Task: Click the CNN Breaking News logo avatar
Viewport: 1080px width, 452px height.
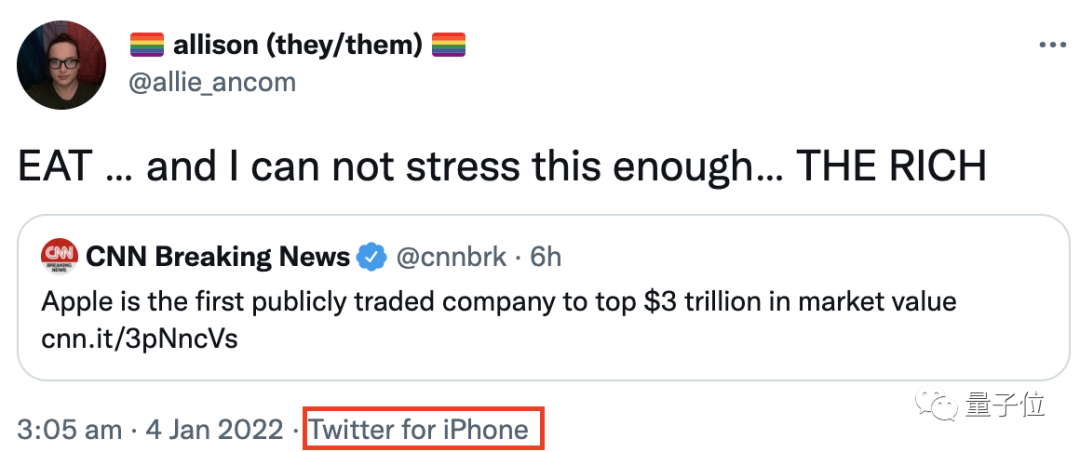Action: coord(60,258)
